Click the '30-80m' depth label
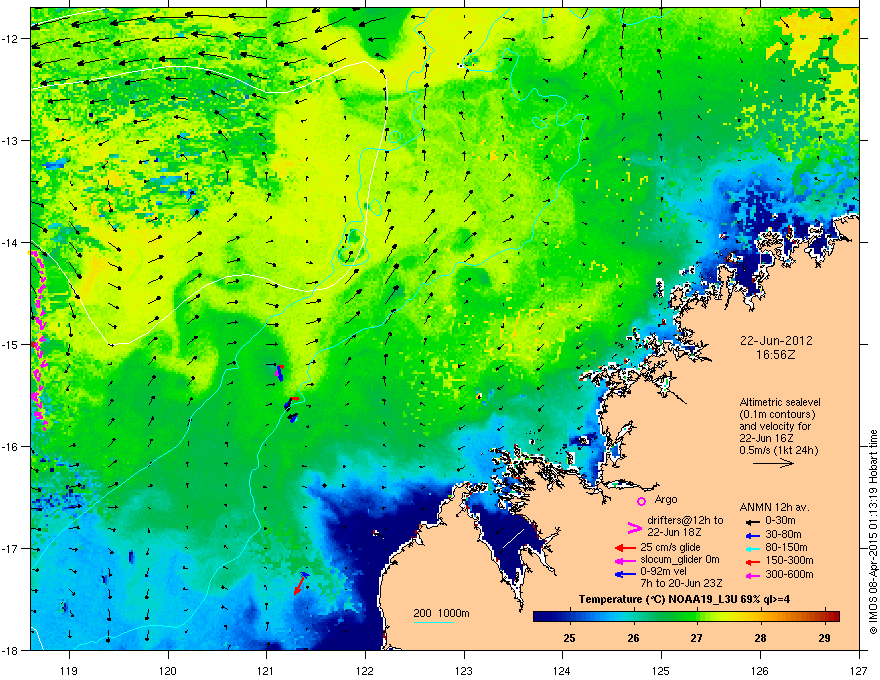The width and height of the screenshot is (880, 680). pyautogui.click(x=783, y=534)
